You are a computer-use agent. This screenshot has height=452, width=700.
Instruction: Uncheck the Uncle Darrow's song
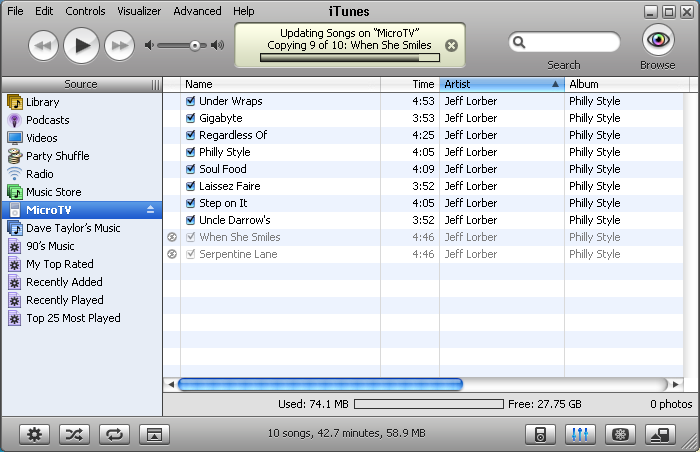click(191, 220)
